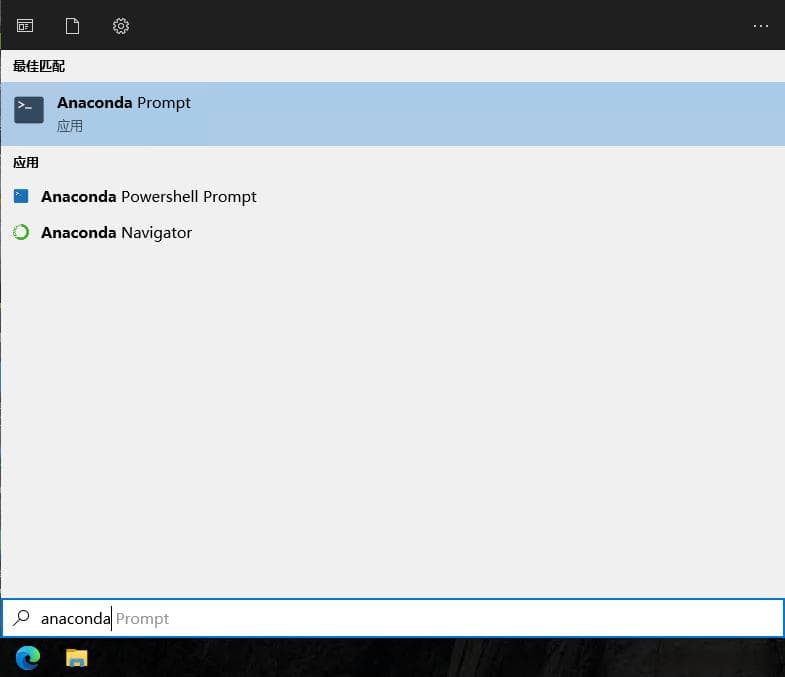Launch Anaconda Navigator from results
Screen dimensions: 785x677
pyautogui.click(x=392, y=232)
